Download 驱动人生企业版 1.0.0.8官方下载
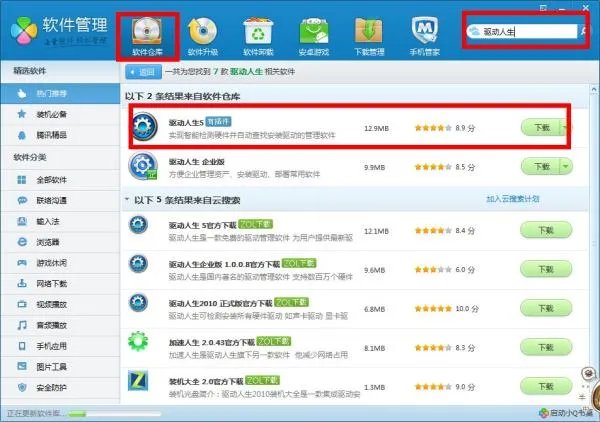 546,269
